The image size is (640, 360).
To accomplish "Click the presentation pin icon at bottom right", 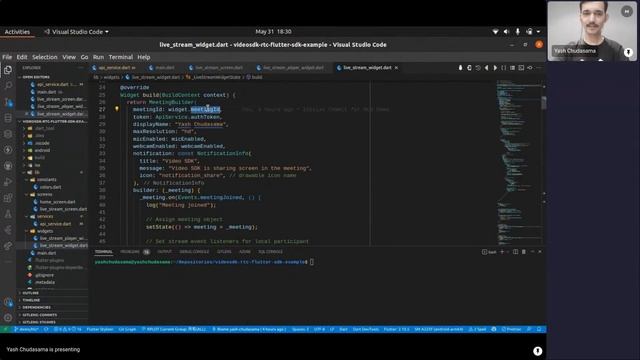I will tap(538, 351).
